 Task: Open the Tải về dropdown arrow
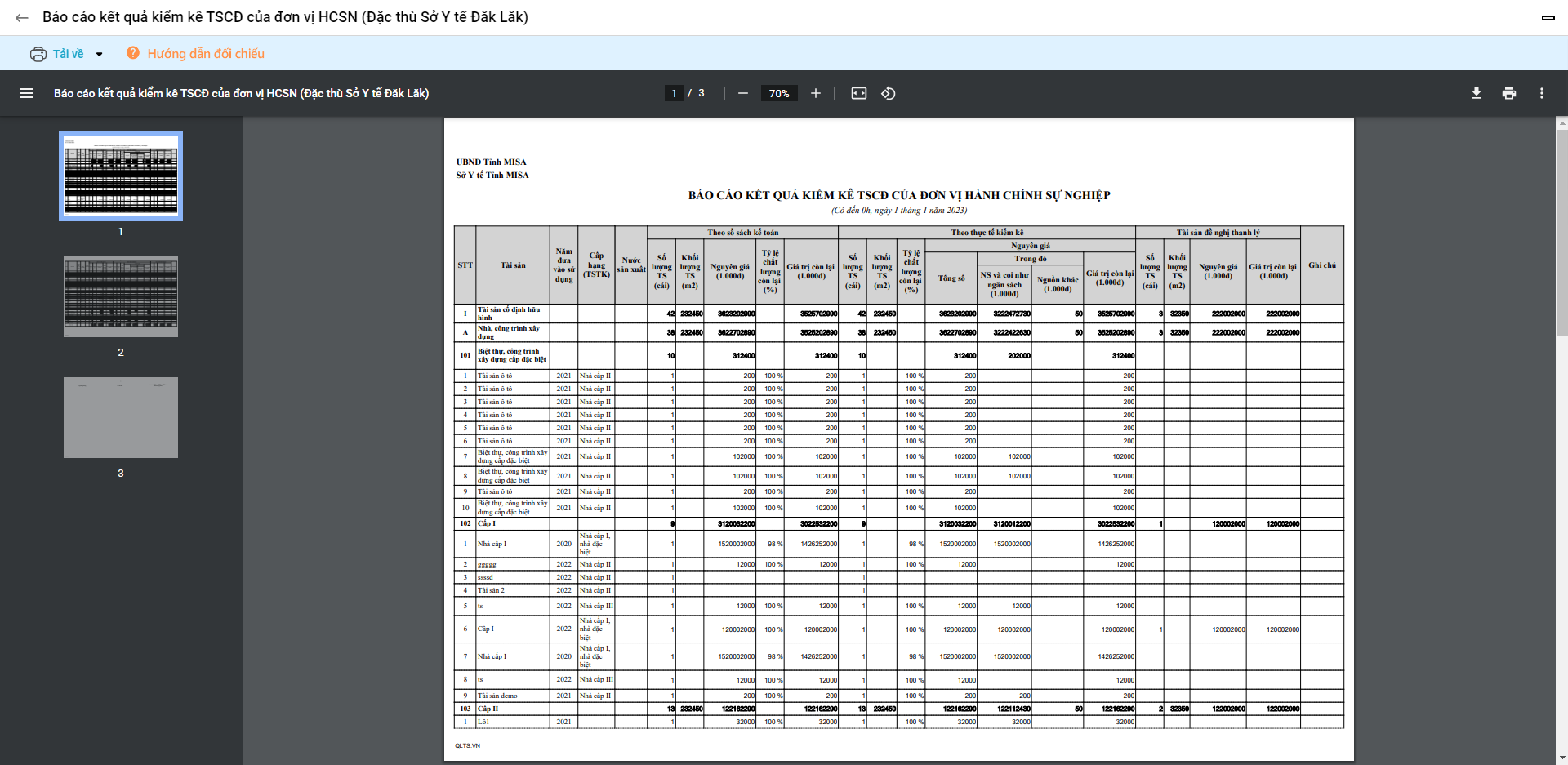coord(100,54)
